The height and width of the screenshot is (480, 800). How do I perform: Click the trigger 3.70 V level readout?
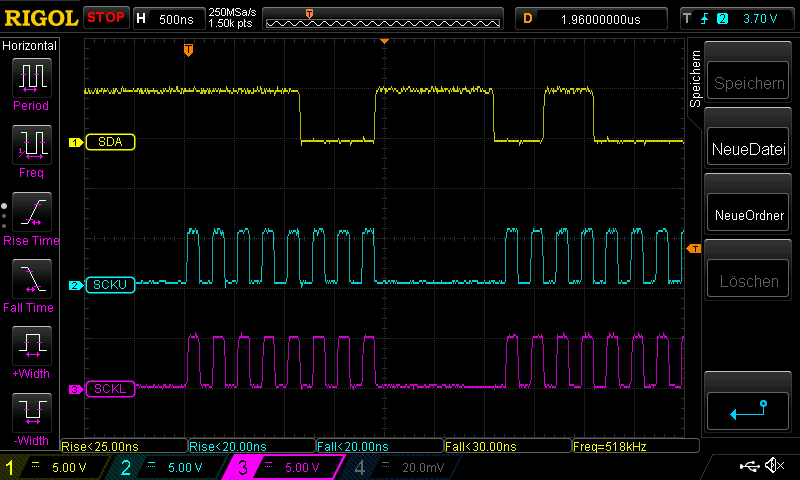[760, 19]
